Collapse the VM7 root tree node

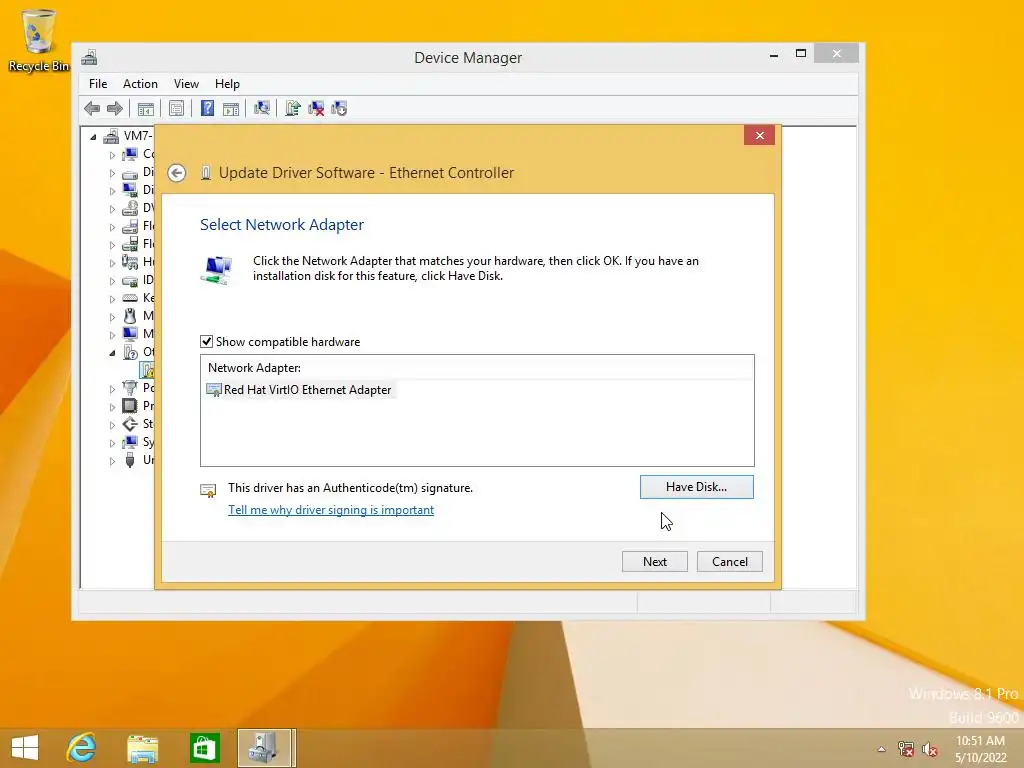tap(93, 136)
